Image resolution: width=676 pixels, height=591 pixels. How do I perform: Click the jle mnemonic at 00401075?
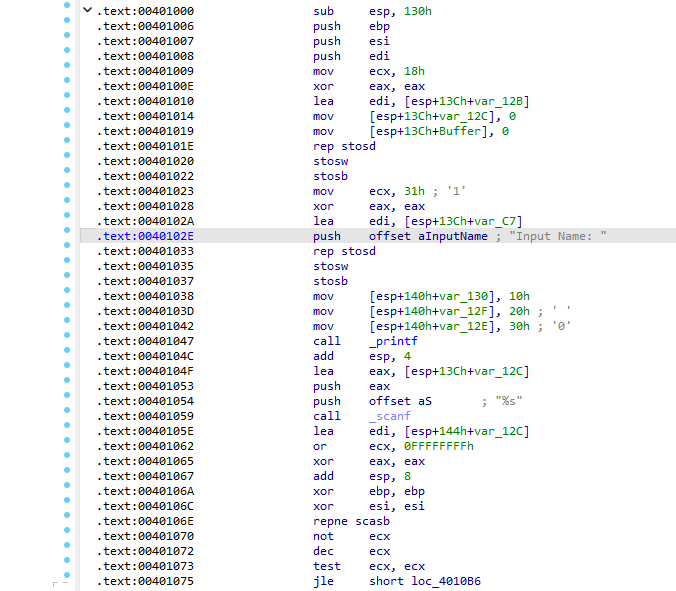323,582
